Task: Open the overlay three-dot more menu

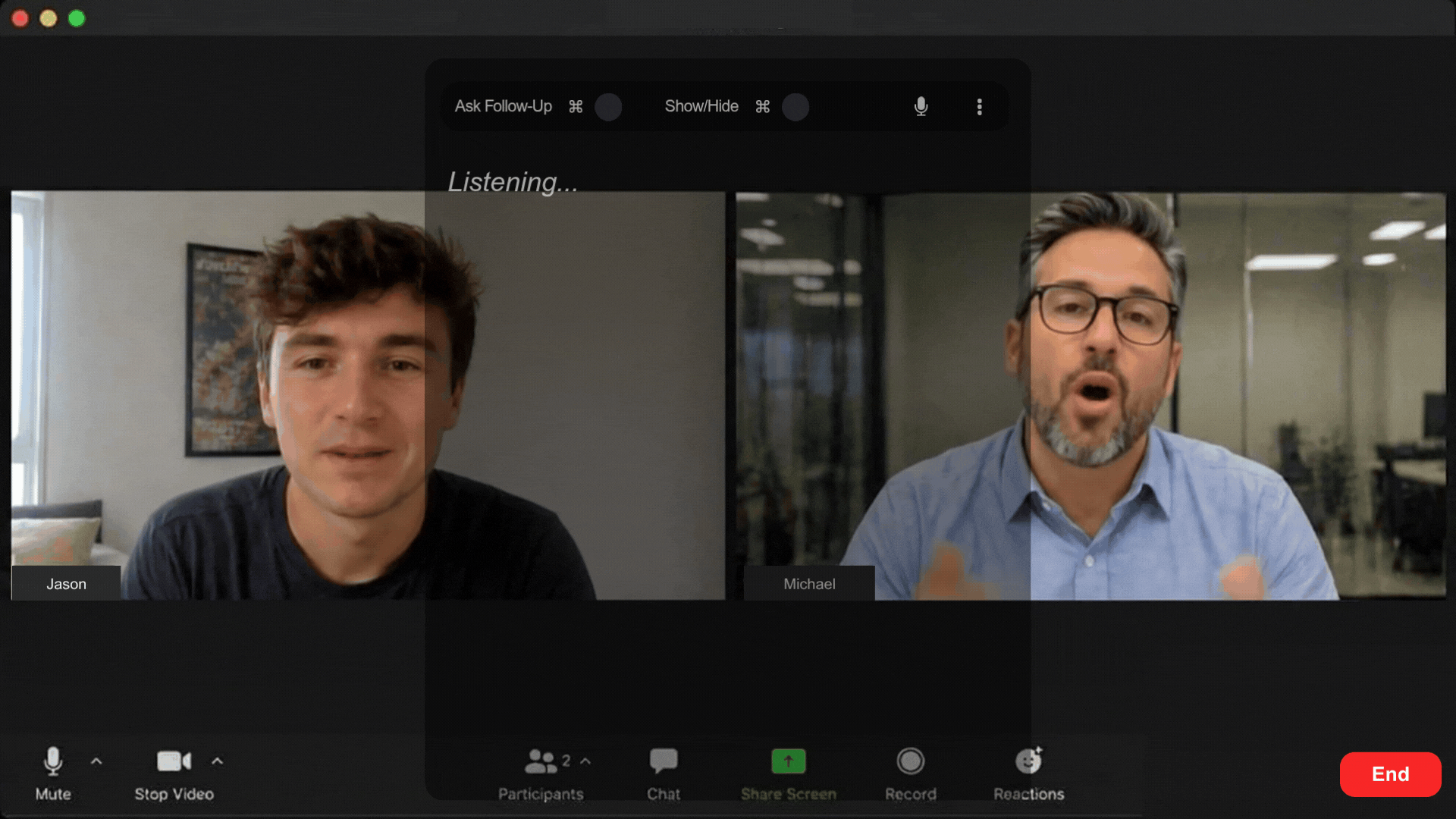Action: coord(980,106)
